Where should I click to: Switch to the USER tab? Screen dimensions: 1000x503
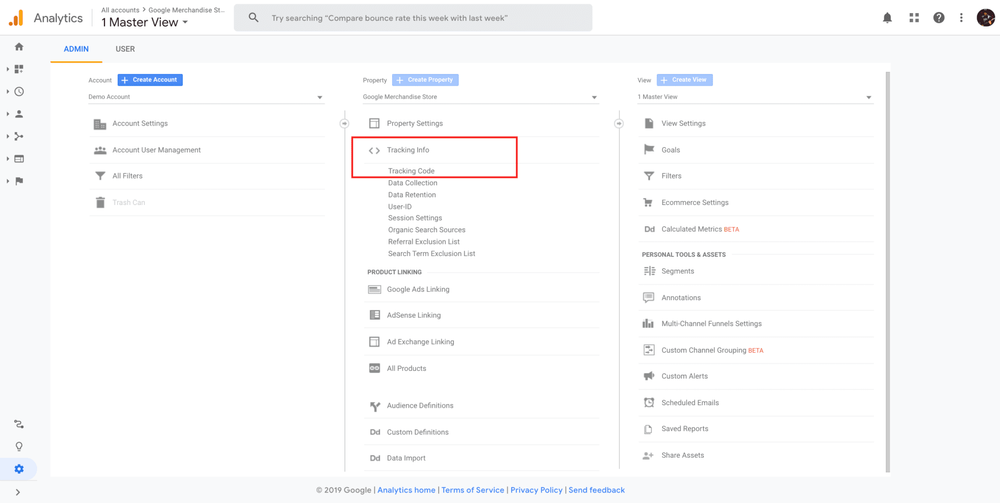pos(125,49)
